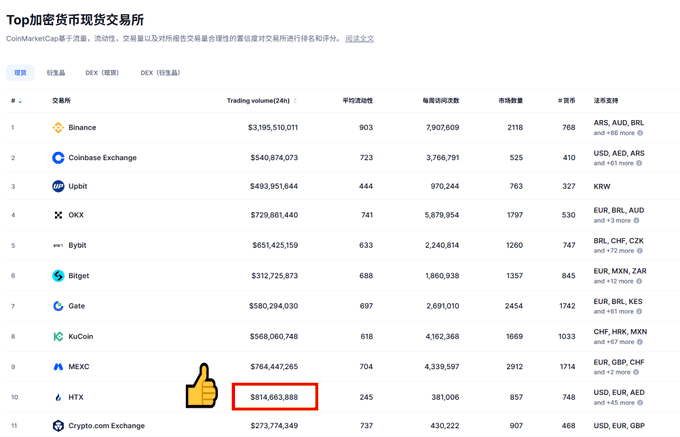The image size is (680, 437).
Task: Open the Bybit exchange name link
Action: click(x=77, y=245)
